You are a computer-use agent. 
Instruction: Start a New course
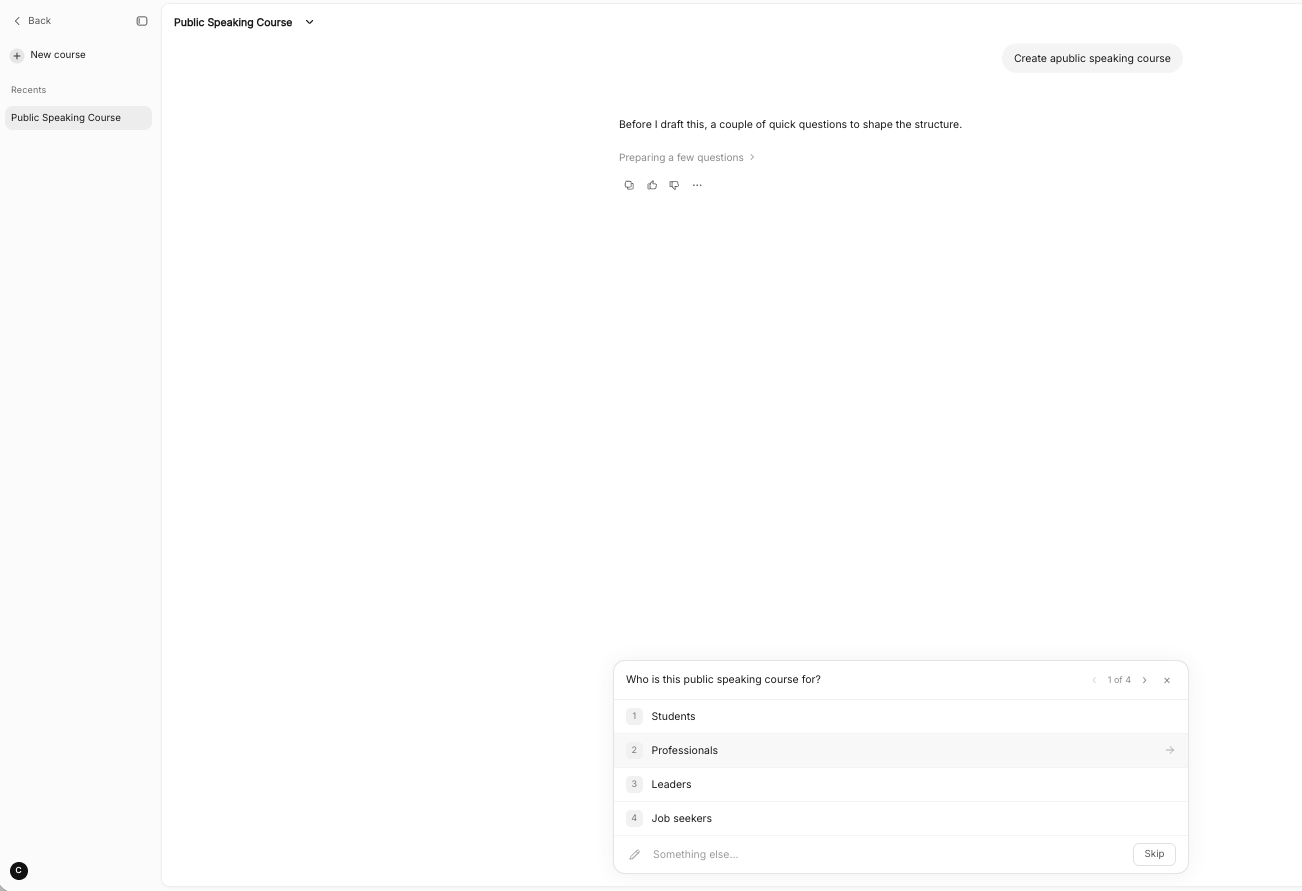pos(49,55)
